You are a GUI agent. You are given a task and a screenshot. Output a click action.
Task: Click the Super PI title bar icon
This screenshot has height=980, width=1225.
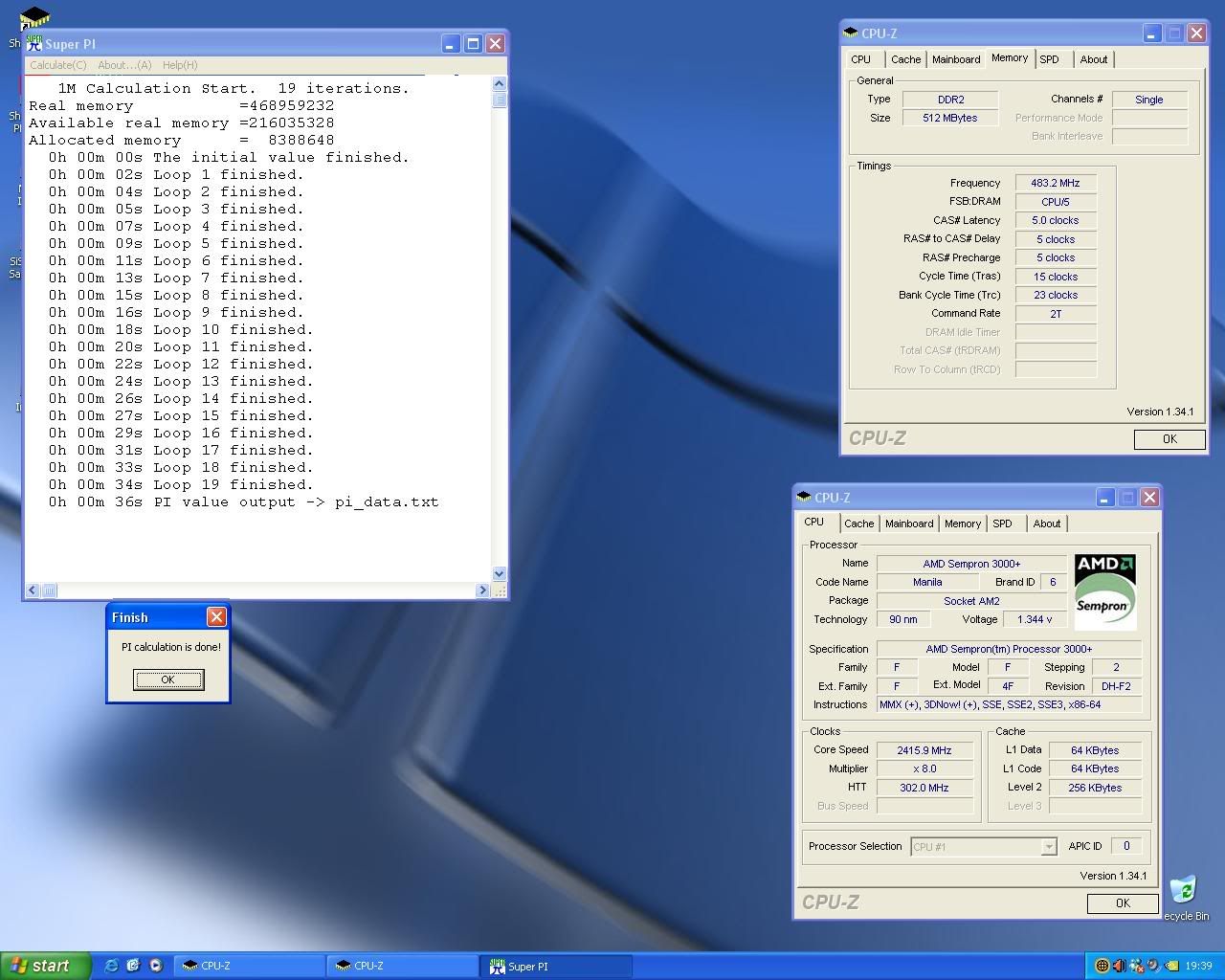point(34,43)
